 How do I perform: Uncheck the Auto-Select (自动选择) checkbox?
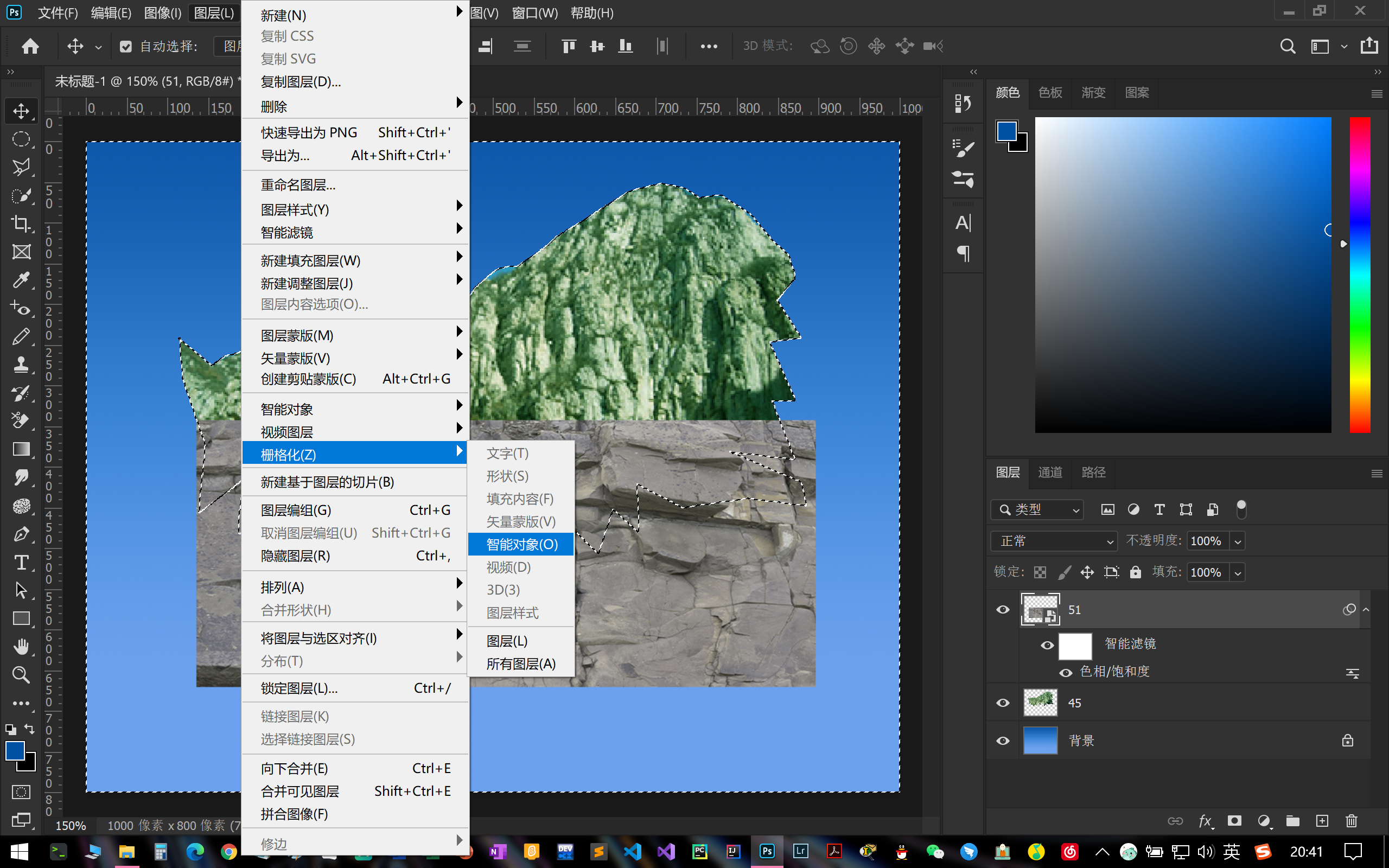coord(126,47)
